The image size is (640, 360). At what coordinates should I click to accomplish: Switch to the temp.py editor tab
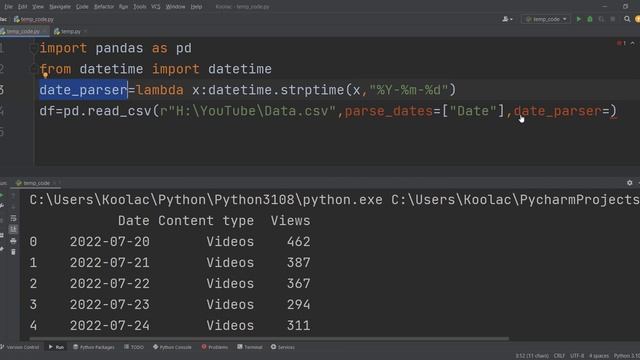70,31
